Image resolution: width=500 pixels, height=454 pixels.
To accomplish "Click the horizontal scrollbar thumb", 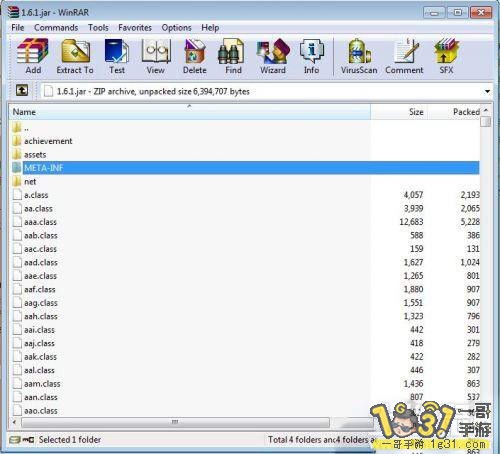I will [175, 423].
